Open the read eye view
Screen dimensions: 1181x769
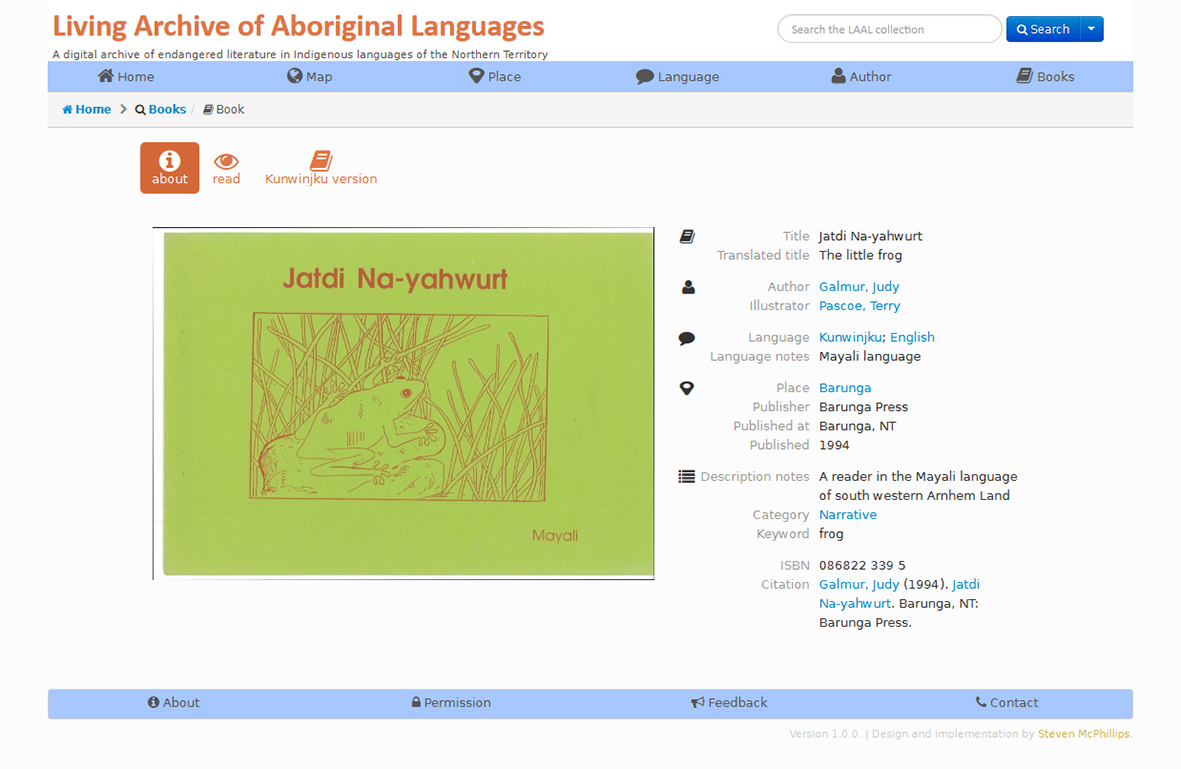point(226,169)
